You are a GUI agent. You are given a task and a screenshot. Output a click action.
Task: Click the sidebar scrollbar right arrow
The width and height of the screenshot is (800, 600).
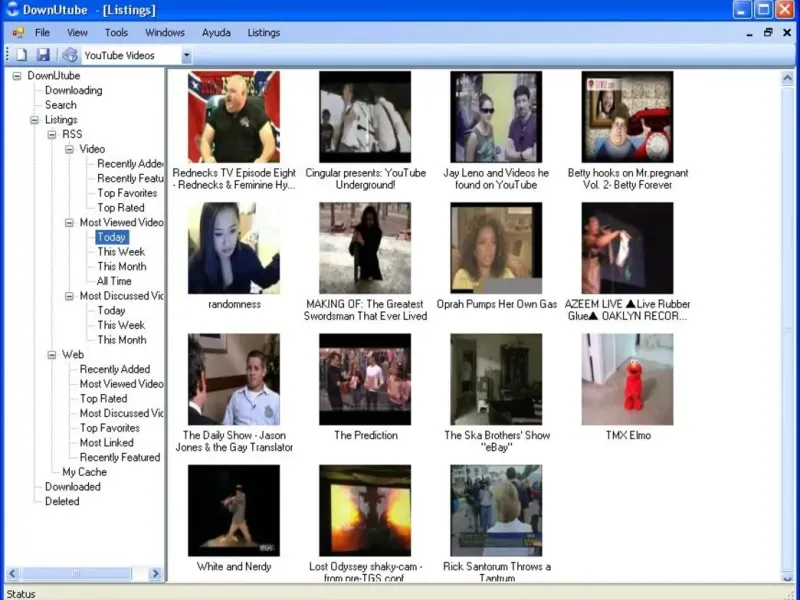point(155,574)
